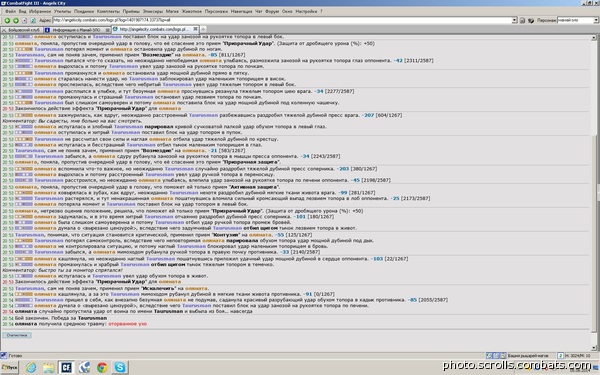The width and height of the screenshot is (600, 375).
Task: Open the Настройки menu
Action: click(x=306, y=11)
